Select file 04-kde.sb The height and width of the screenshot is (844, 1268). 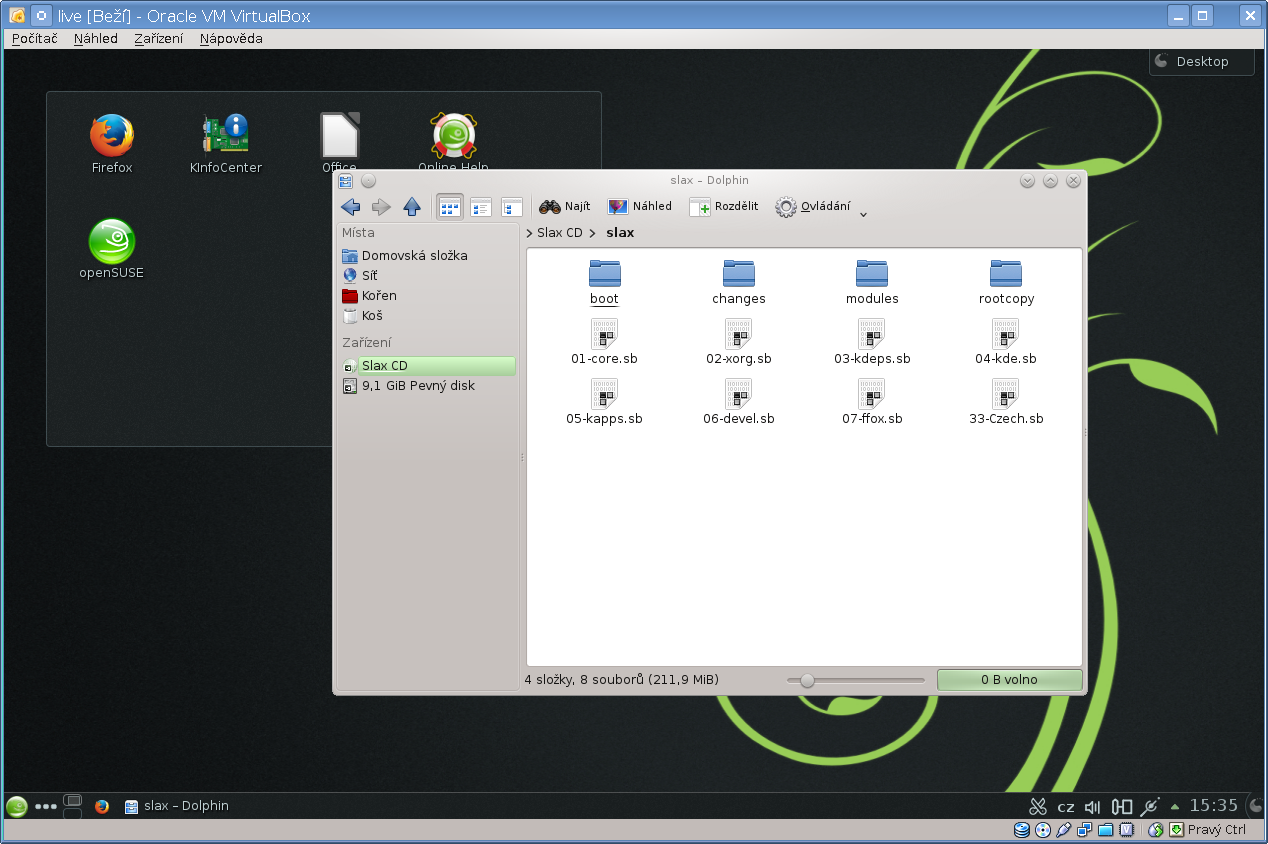click(x=1006, y=343)
